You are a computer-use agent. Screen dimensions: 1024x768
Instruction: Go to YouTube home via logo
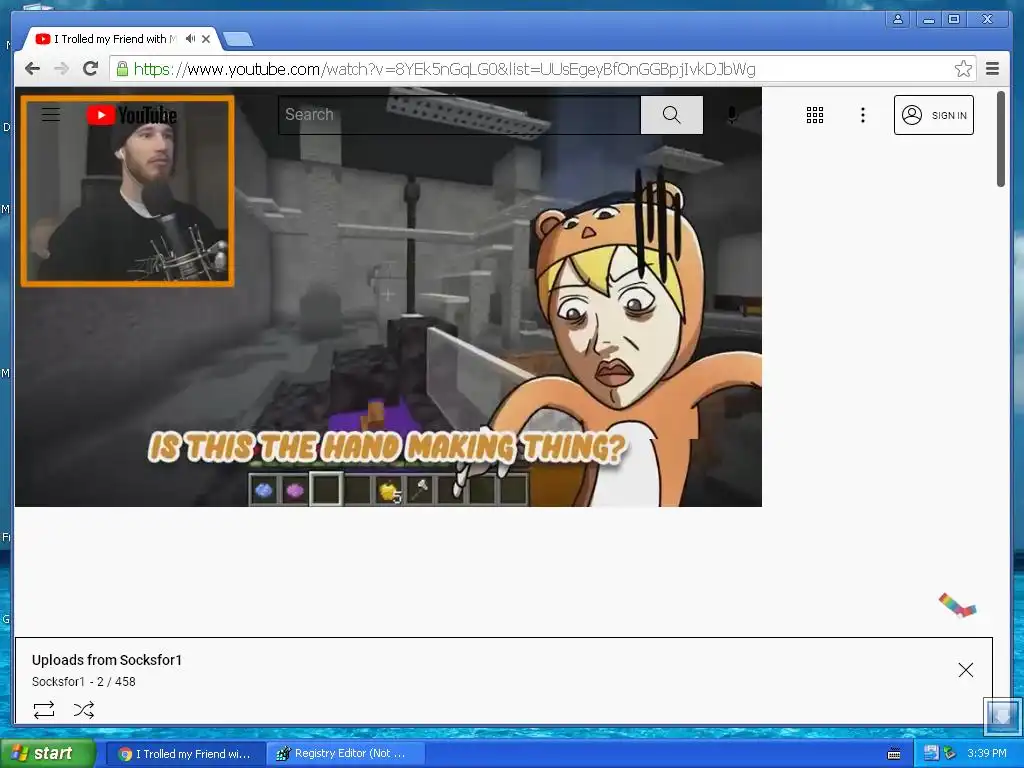(132, 115)
